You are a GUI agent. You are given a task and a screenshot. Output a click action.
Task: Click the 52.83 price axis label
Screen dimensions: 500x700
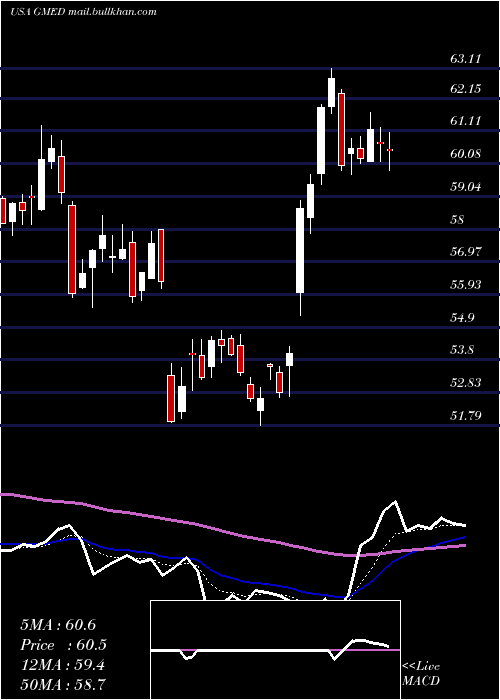click(465, 383)
